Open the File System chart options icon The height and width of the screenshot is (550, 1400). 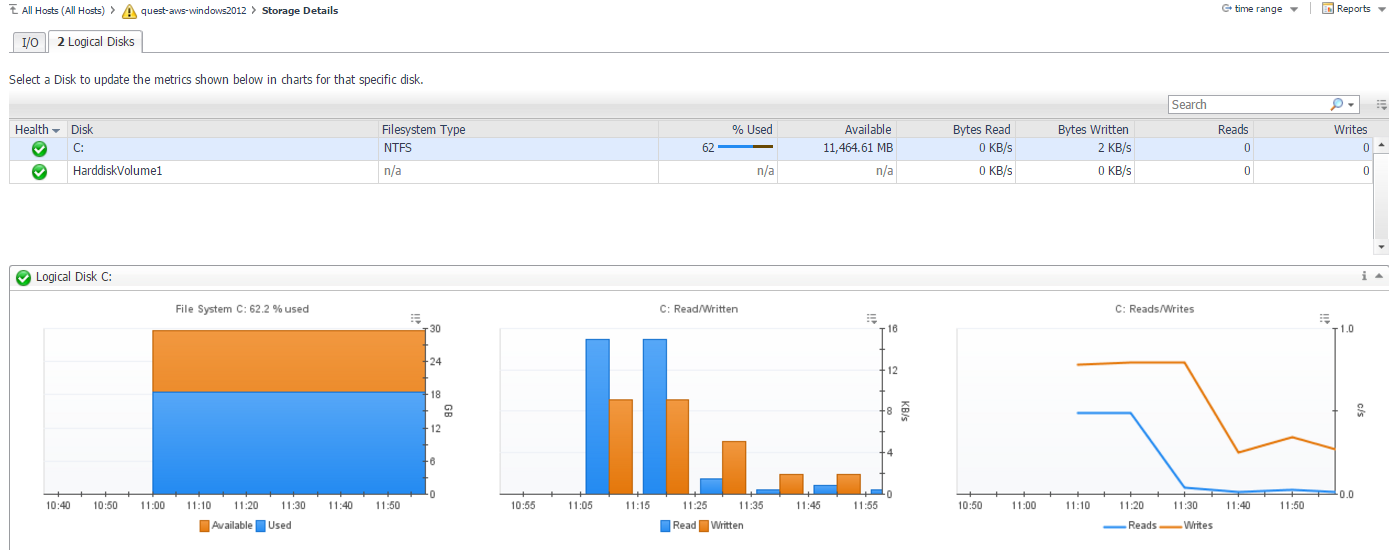click(x=416, y=319)
